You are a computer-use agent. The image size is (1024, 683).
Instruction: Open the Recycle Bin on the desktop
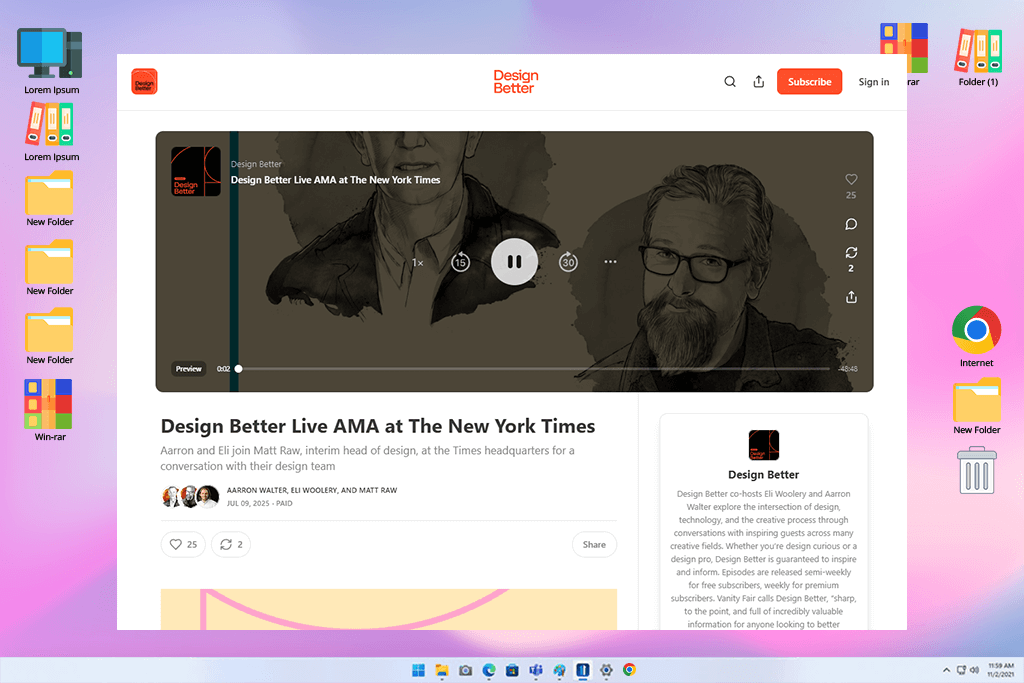977,470
